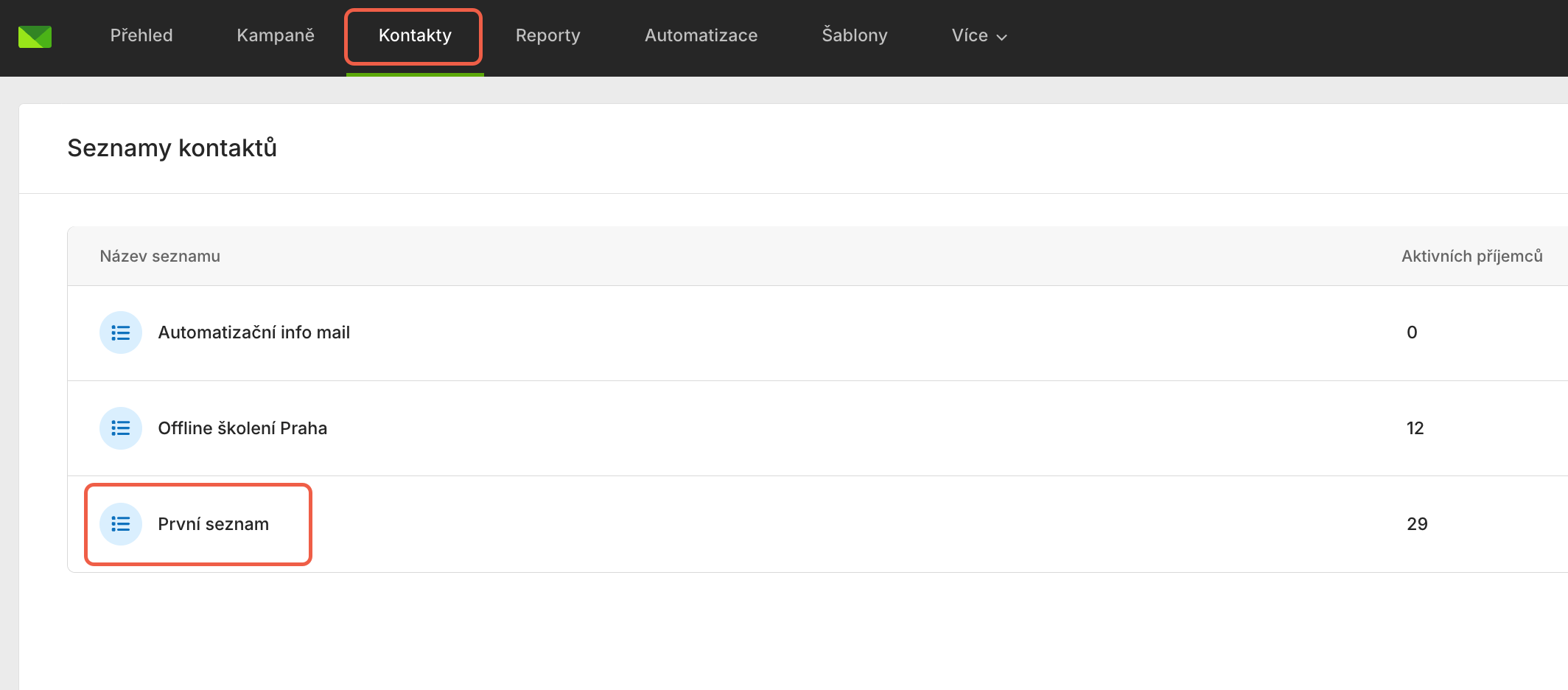Open the Offline školení Praha list
Viewport: 1568px width, 690px height.
click(x=242, y=428)
